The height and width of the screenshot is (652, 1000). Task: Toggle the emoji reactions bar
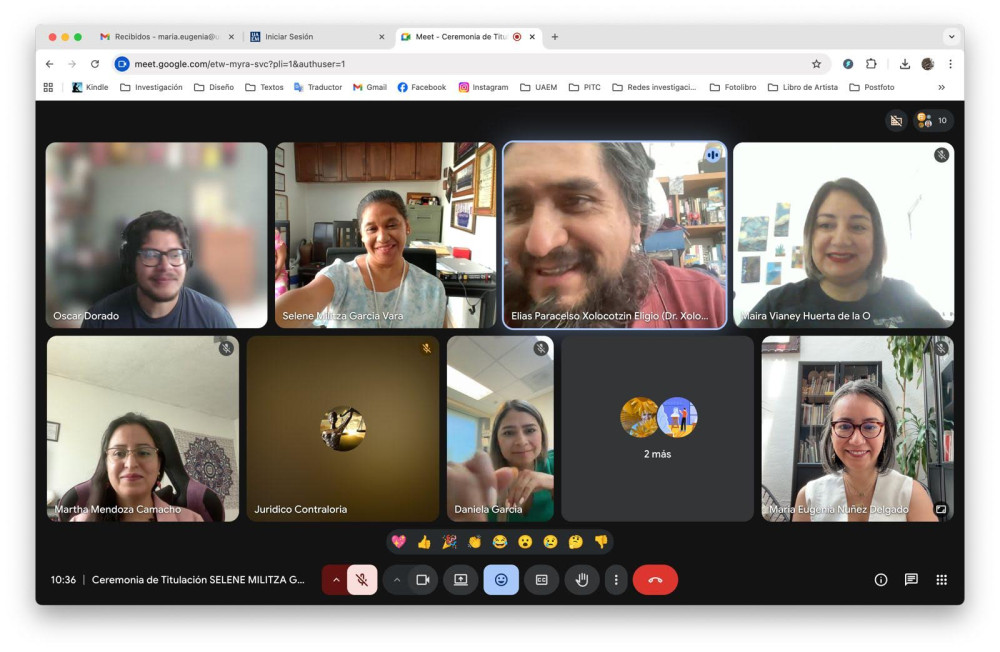coord(501,580)
